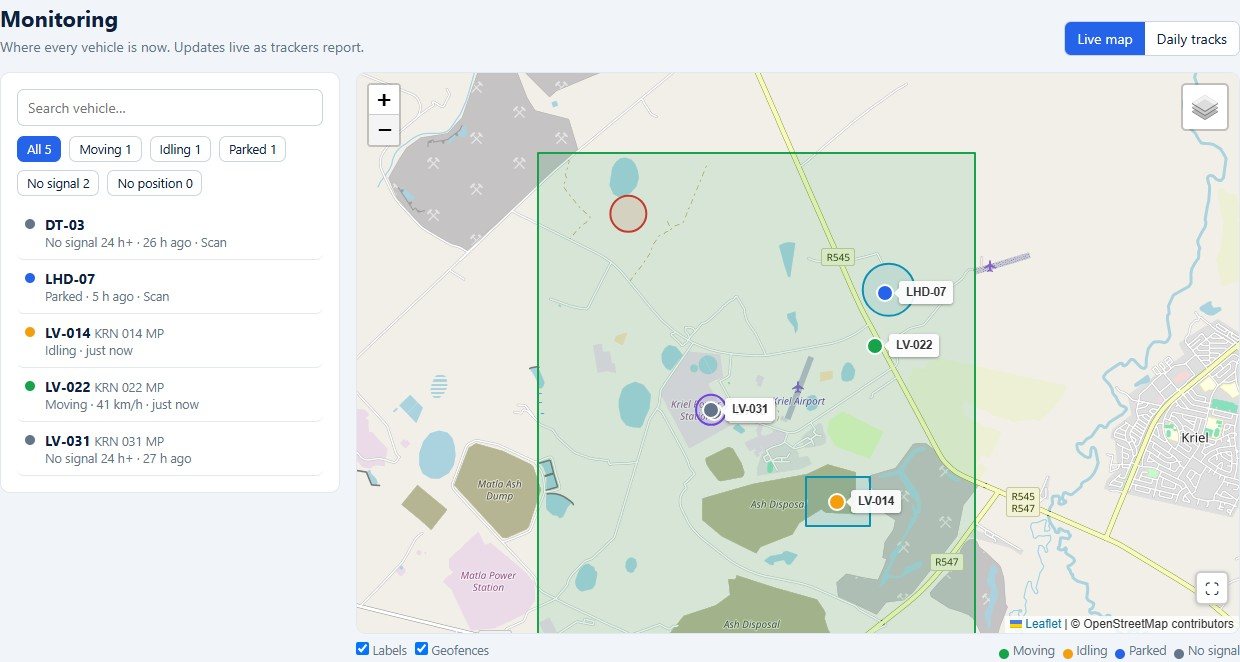Click the LV-031 grey map marker
Viewport: 1240px width, 662px height.
(x=711, y=409)
